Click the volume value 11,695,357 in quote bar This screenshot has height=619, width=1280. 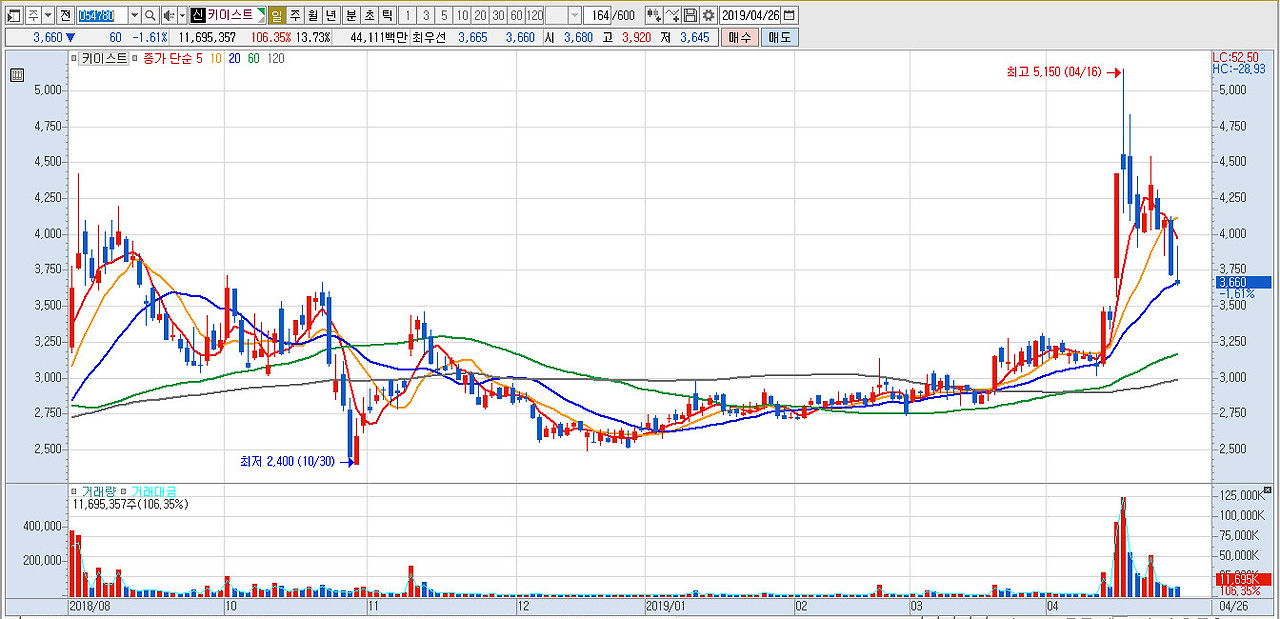207,37
